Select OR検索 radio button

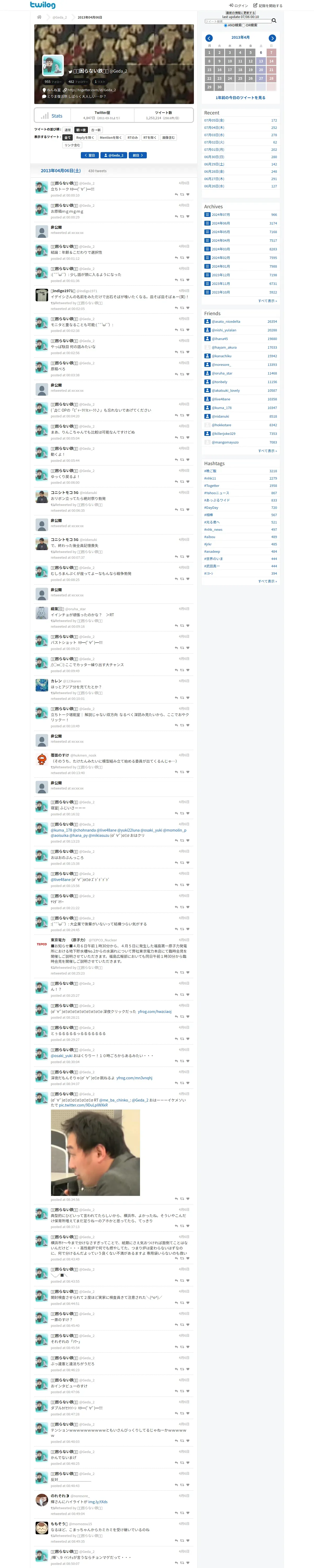(244, 26)
